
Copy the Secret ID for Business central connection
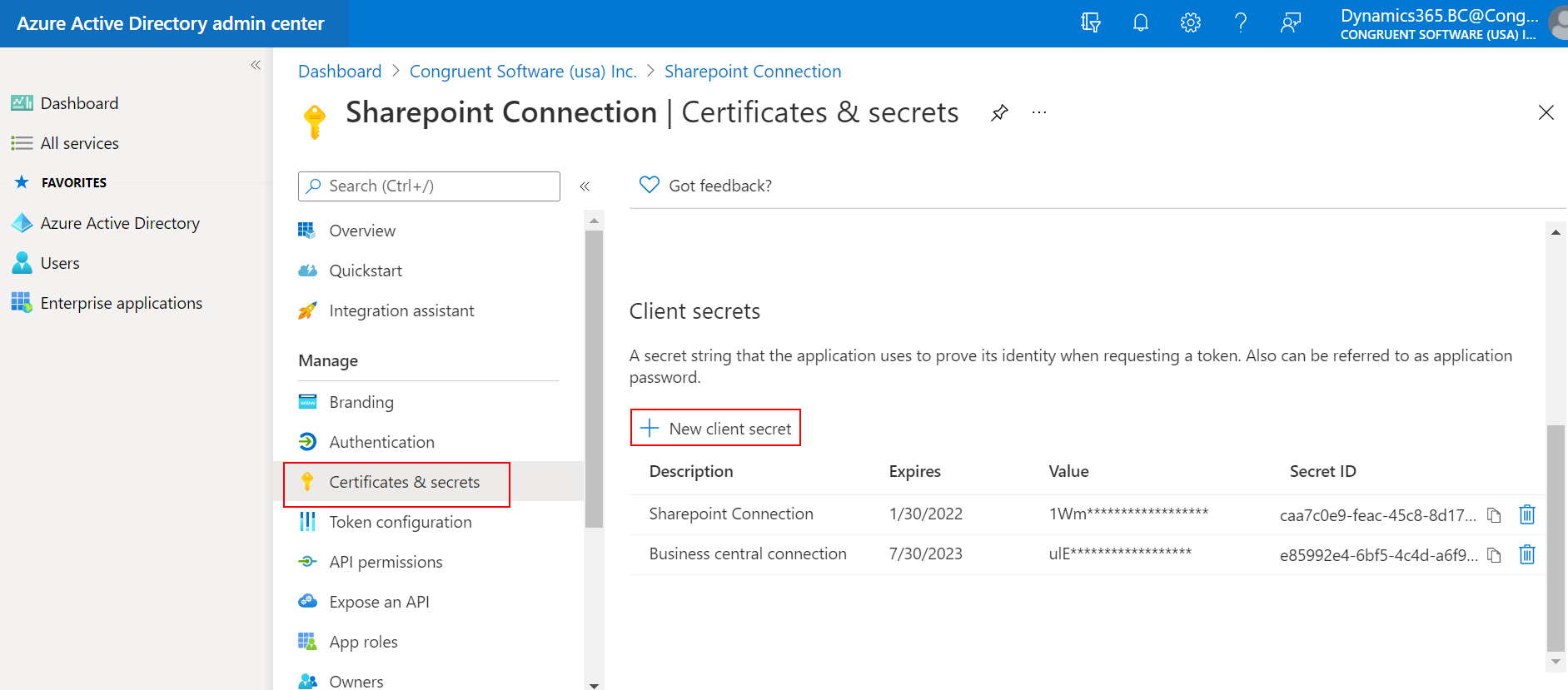tap(1494, 554)
